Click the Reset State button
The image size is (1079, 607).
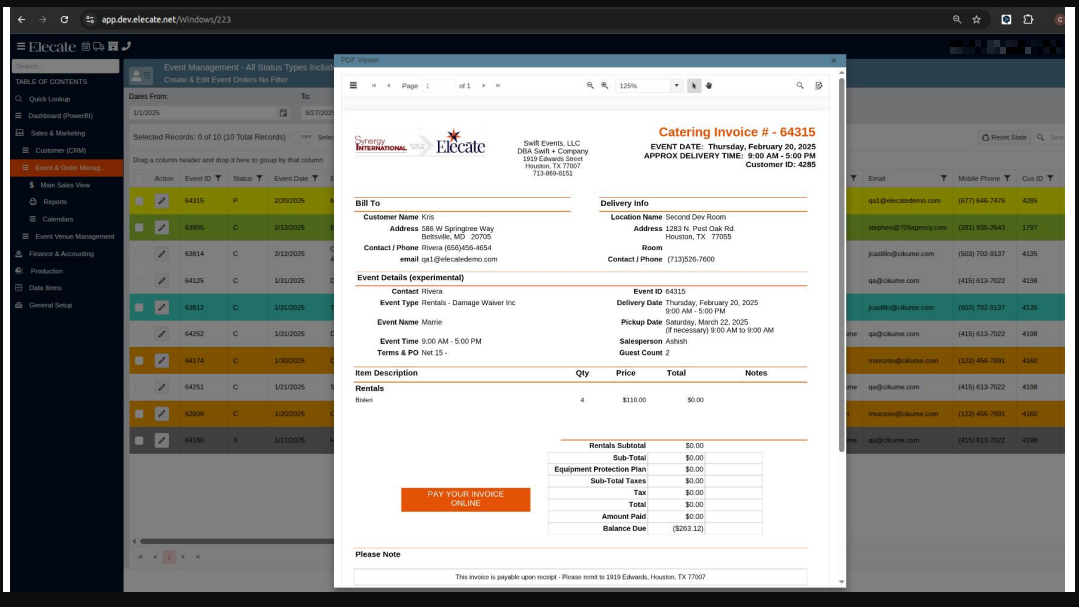coord(1004,137)
